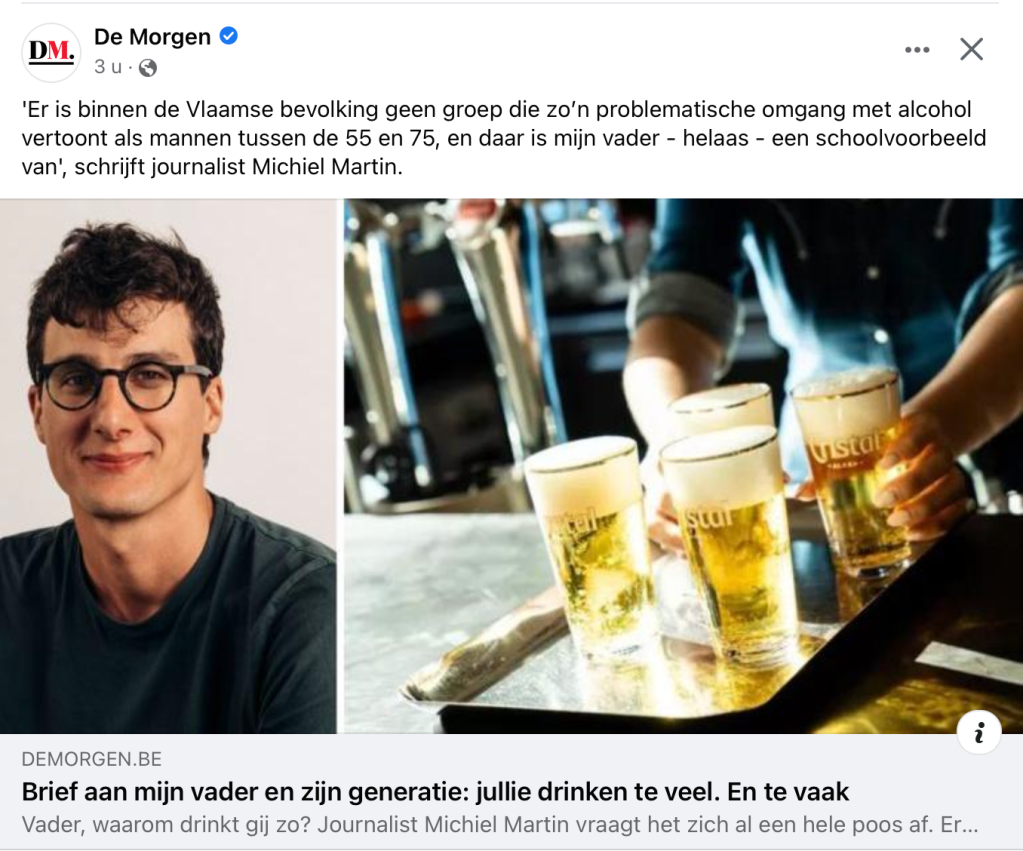Click the blue verified badge
Screen dimensions: 1023x851
pos(228,36)
